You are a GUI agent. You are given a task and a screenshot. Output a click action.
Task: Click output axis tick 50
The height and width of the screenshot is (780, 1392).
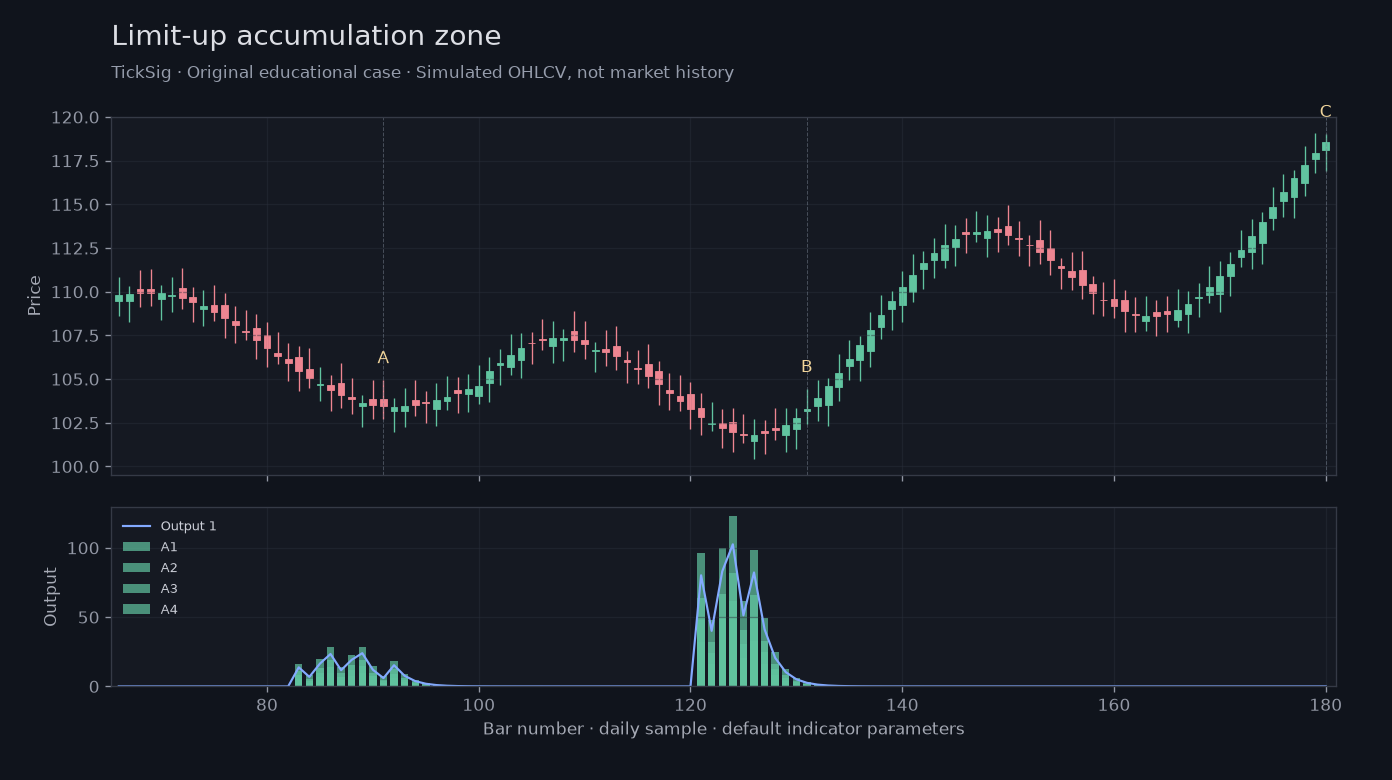tap(89, 617)
